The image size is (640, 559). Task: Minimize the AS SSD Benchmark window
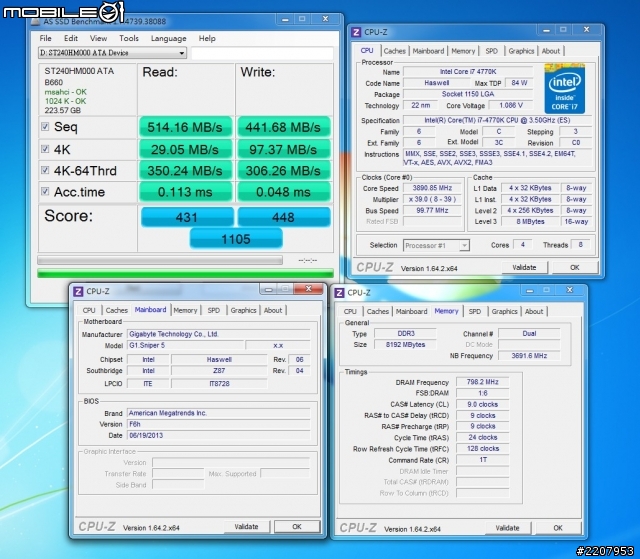[x=285, y=19]
